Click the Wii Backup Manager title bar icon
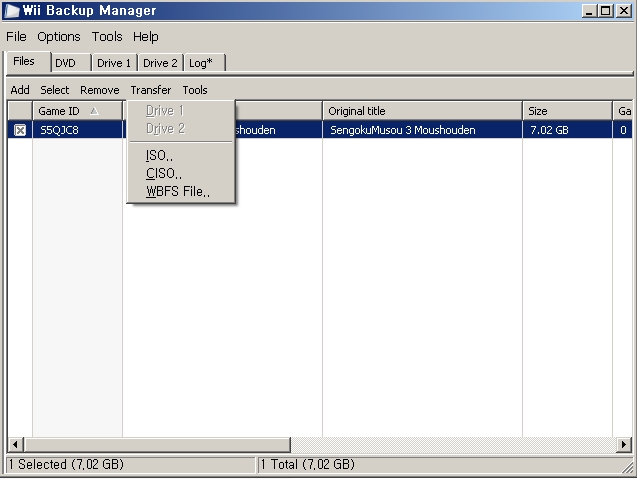Viewport: 637px width, 479px height. click(12, 11)
